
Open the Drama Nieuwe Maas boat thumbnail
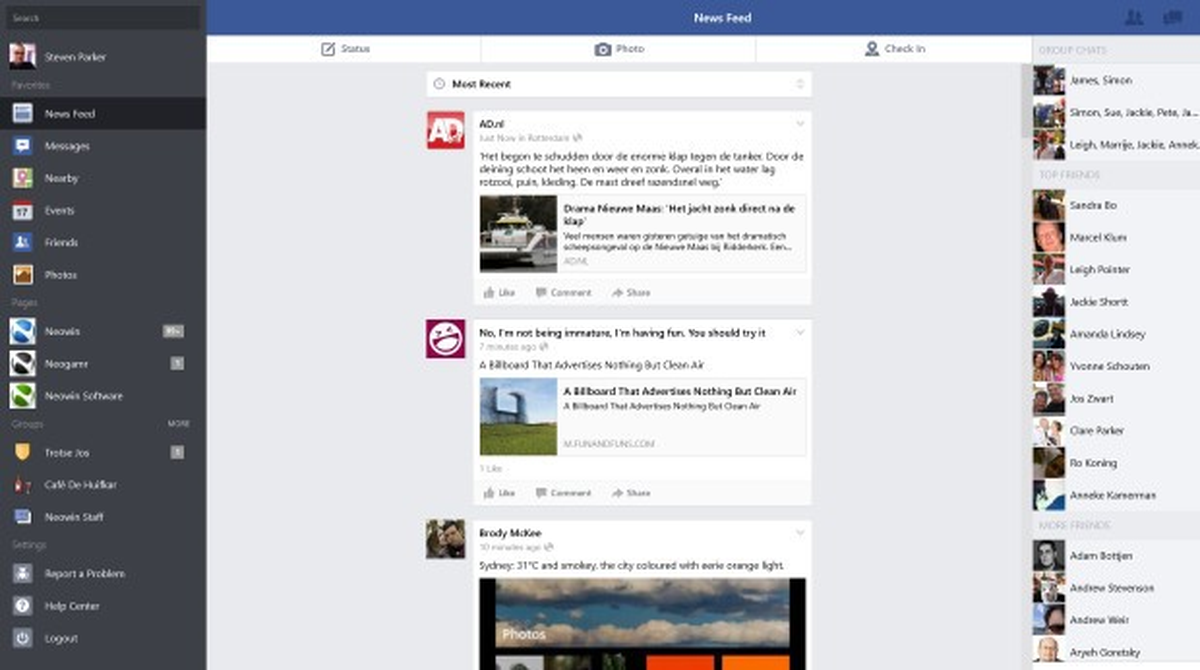point(518,233)
